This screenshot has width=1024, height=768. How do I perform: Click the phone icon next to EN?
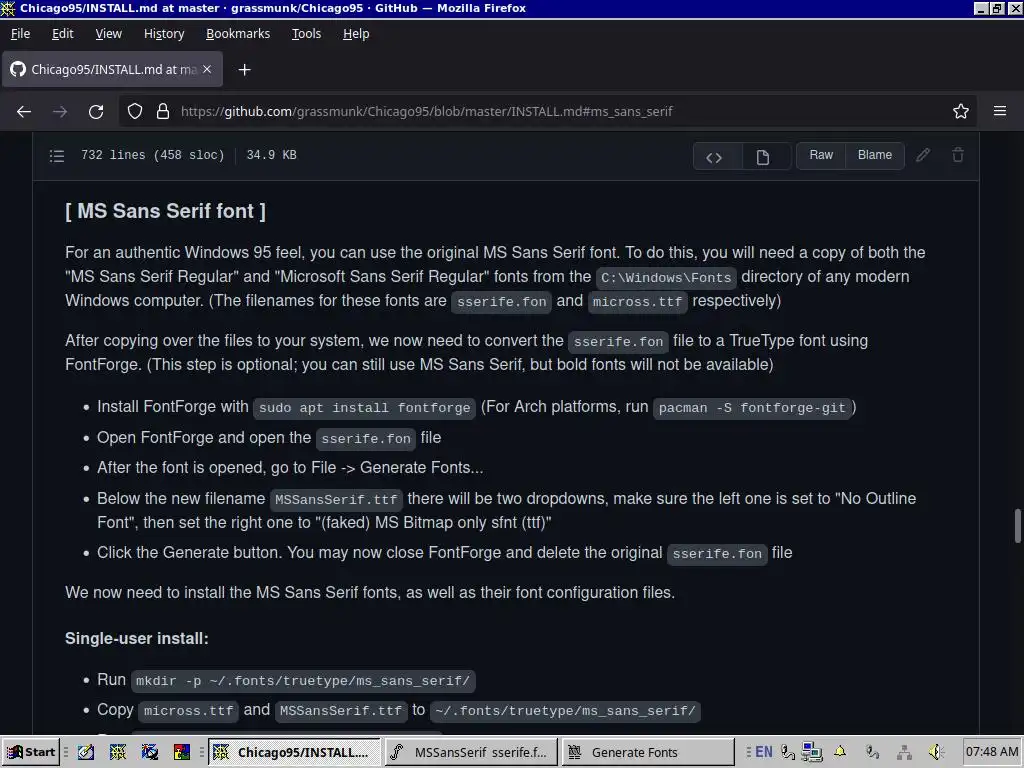tap(788, 752)
